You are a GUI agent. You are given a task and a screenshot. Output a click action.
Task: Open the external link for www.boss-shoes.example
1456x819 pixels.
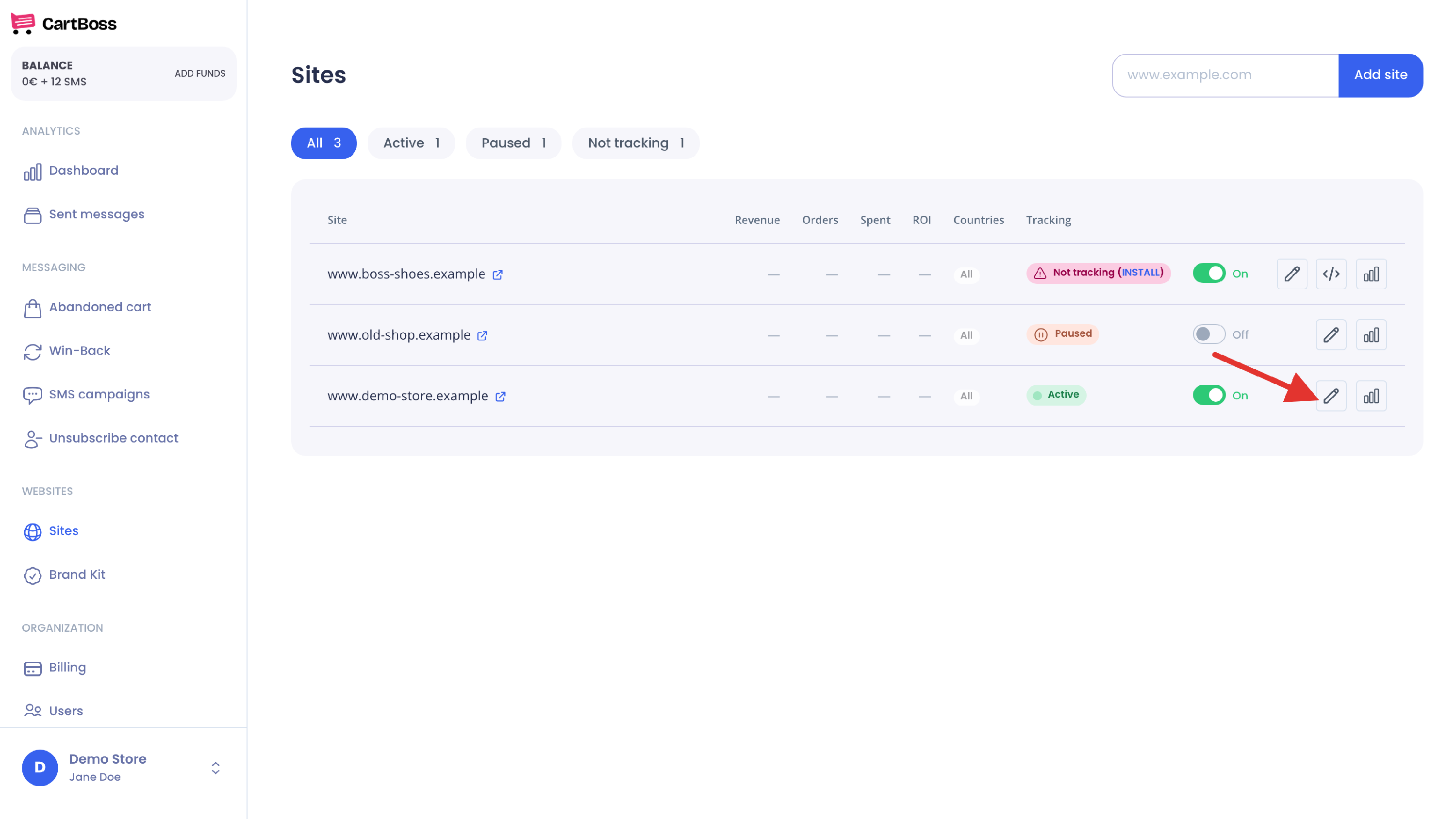pyautogui.click(x=497, y=275)
